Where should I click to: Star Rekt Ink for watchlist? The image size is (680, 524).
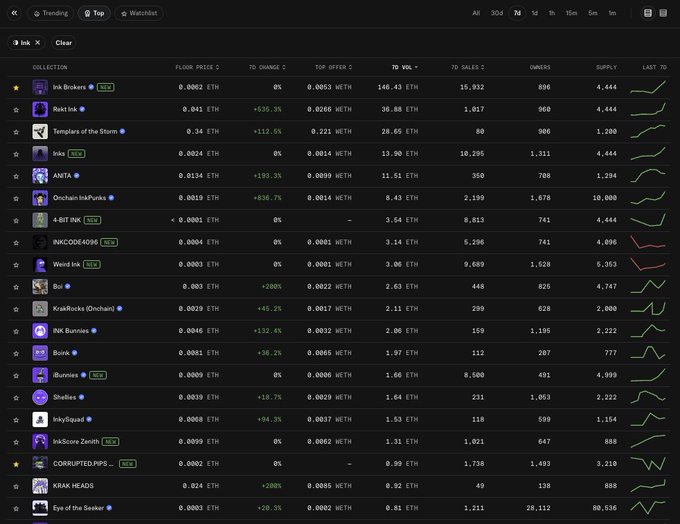[16, 110]
